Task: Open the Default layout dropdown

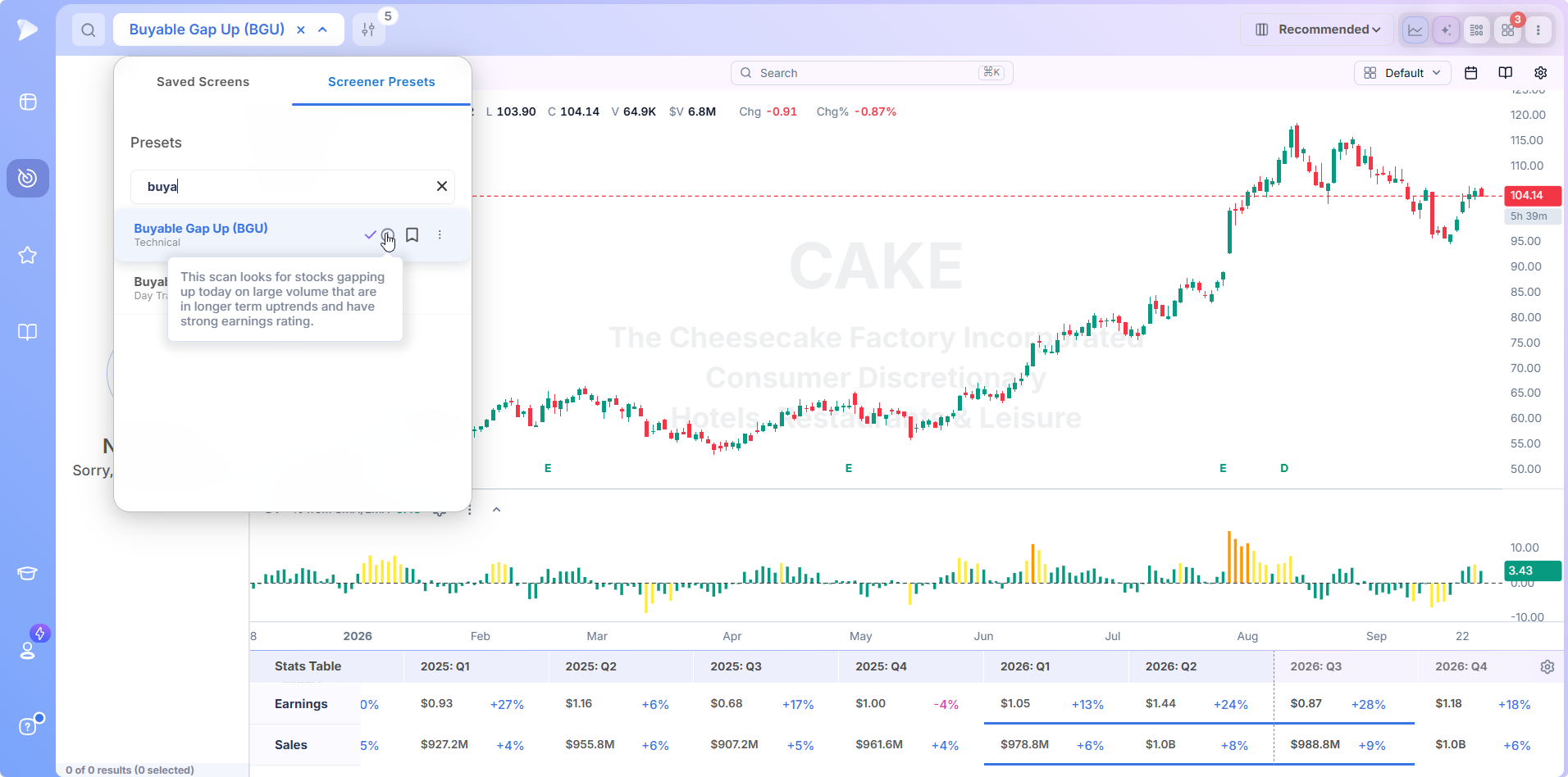Action: coord(1402,73)
